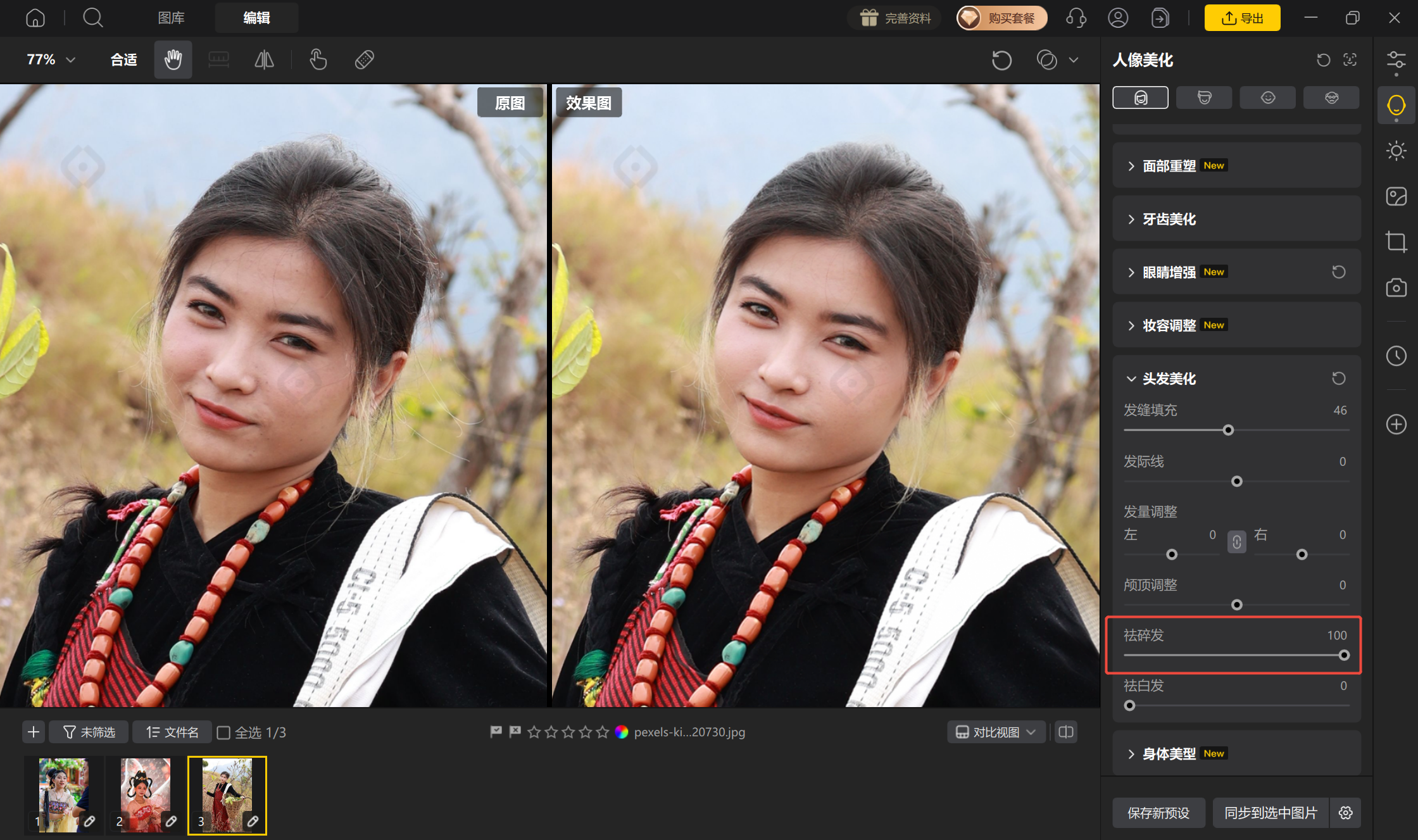Select the 编辑 tab
Image resolution: width=1418 pixels, height=840 pixels.
[256, 18]
